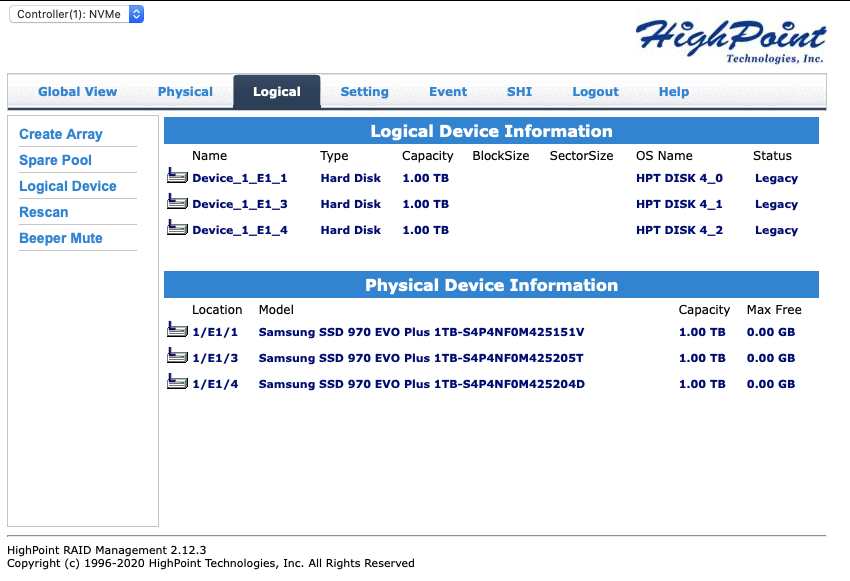Click the OS Name column header
This screenshot has width=850, height=581.
(664, 156)
